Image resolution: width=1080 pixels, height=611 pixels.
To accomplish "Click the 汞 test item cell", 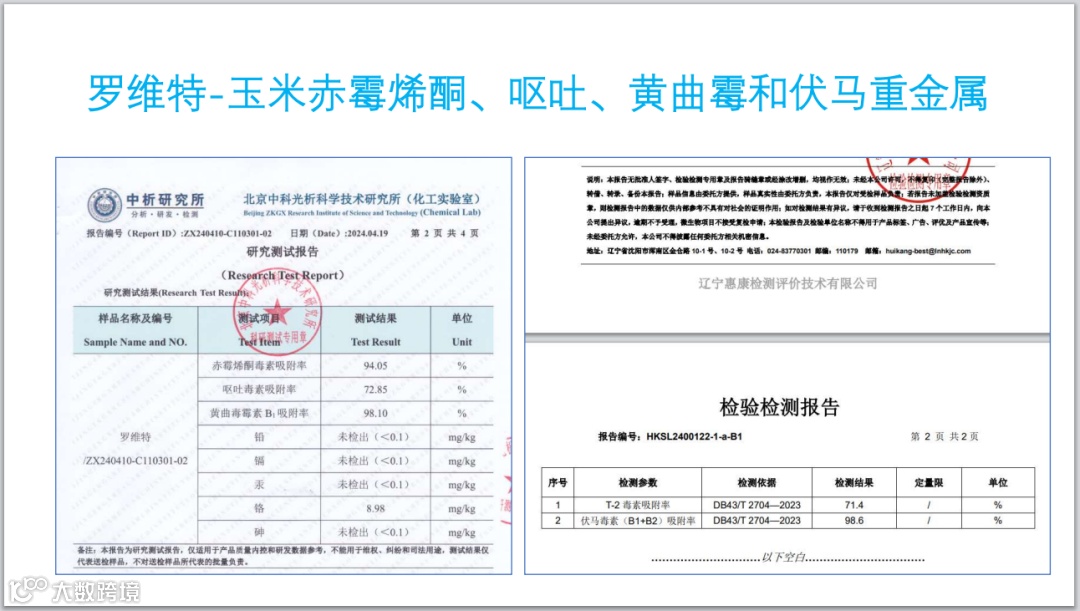I will click(x=259, y=485).
